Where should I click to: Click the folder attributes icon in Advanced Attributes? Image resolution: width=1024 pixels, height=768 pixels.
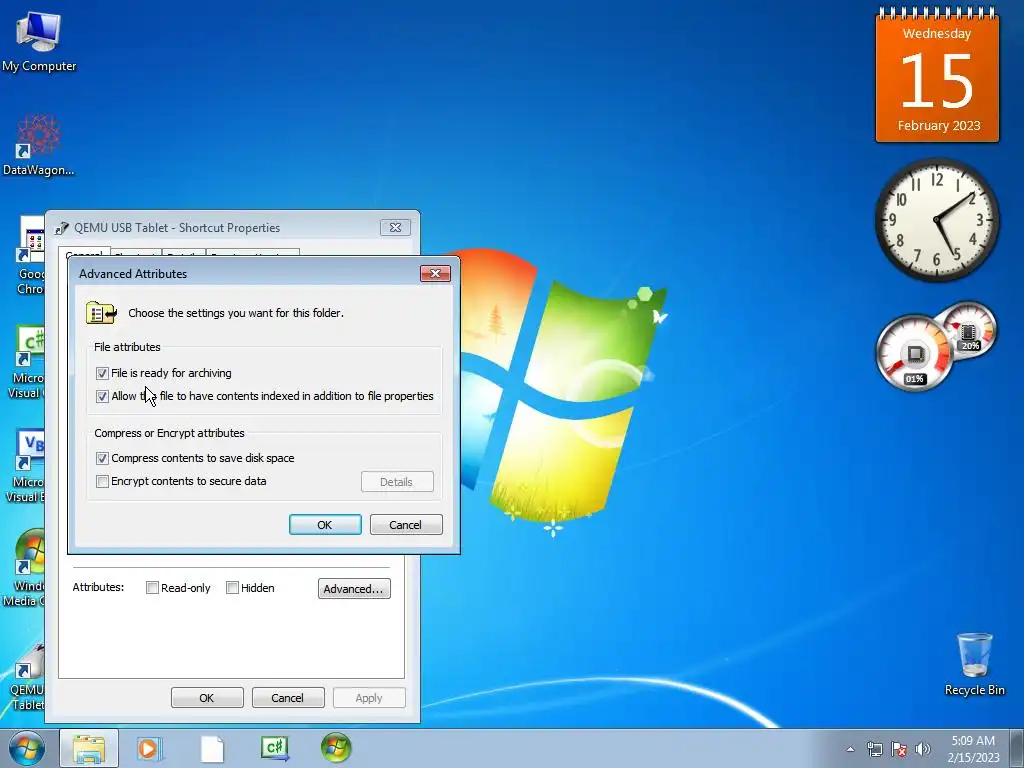[101, 313]
